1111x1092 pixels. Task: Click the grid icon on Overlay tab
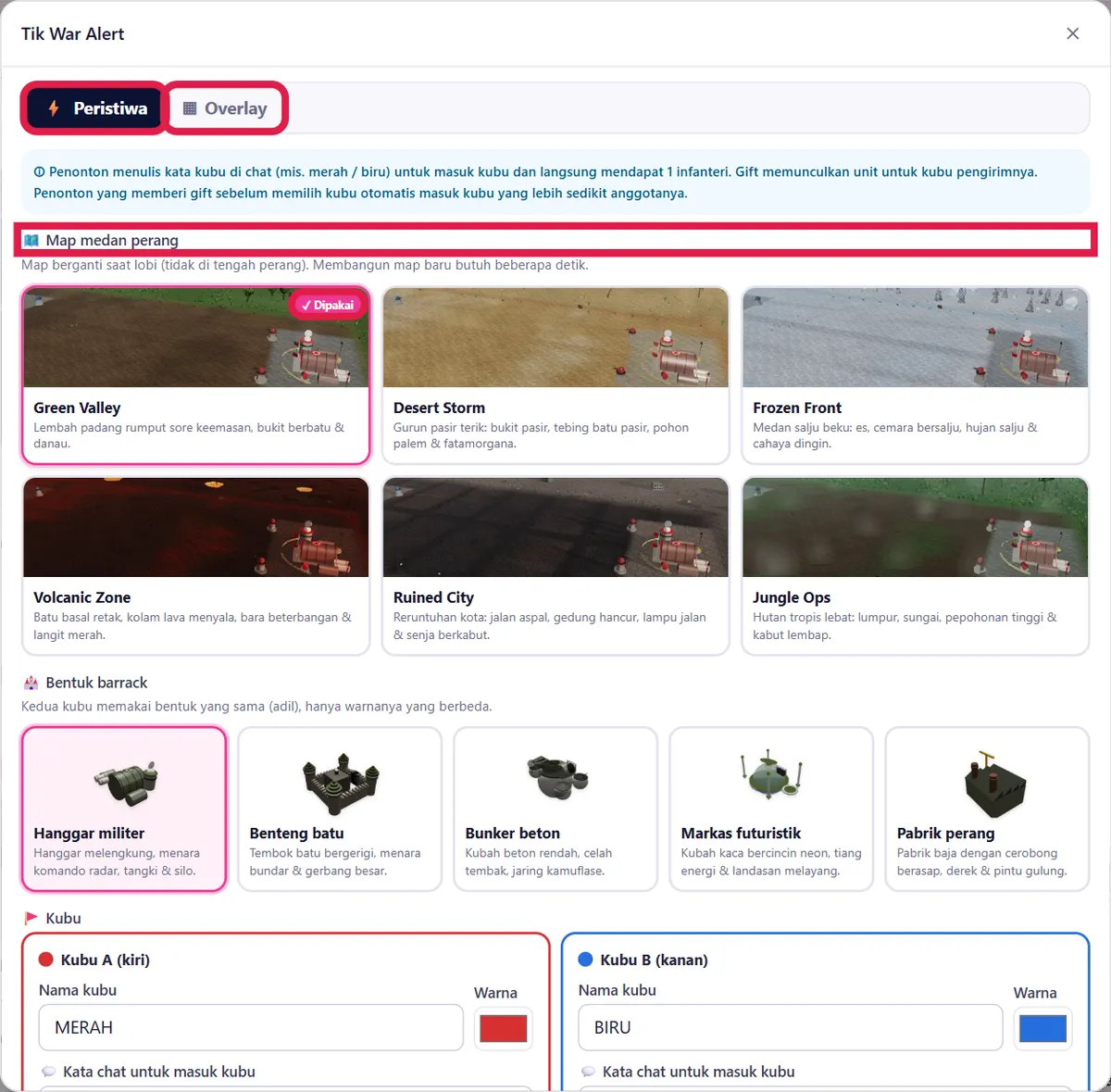pos(190,108)
